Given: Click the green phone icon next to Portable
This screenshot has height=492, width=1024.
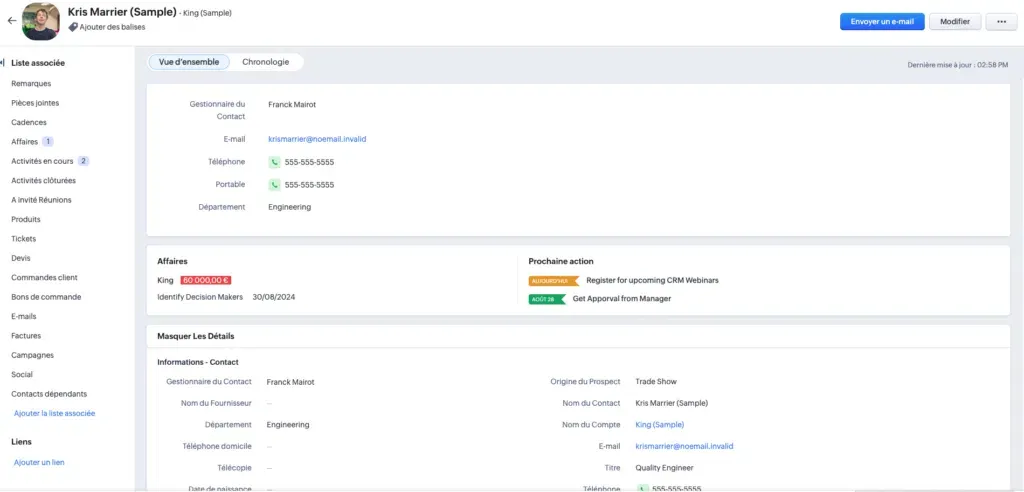Looking at the screenshot, I should pos(274,185).
